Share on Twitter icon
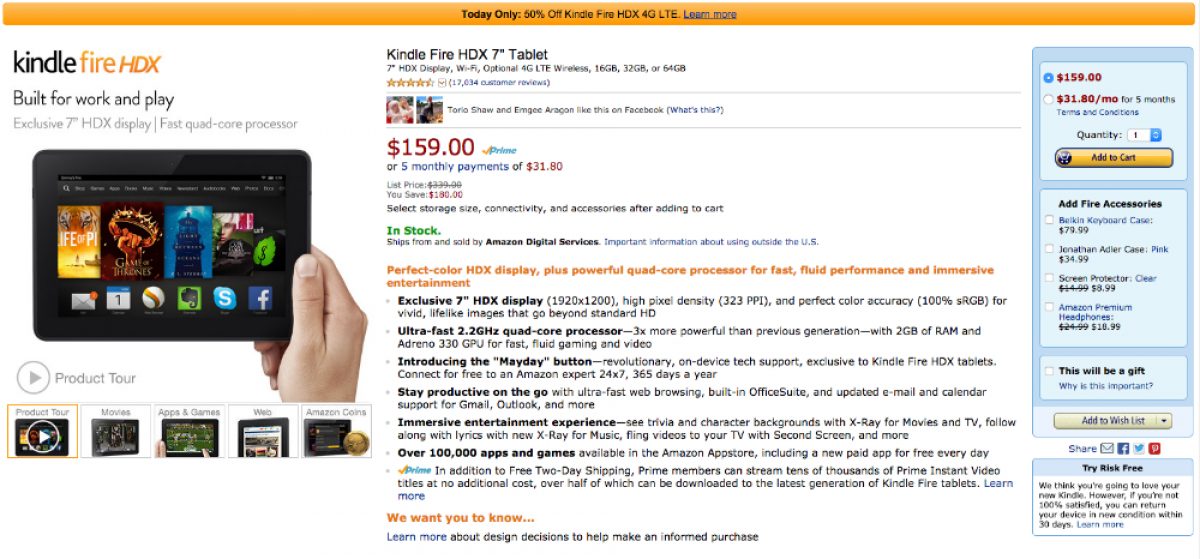 click(1139, 449)
